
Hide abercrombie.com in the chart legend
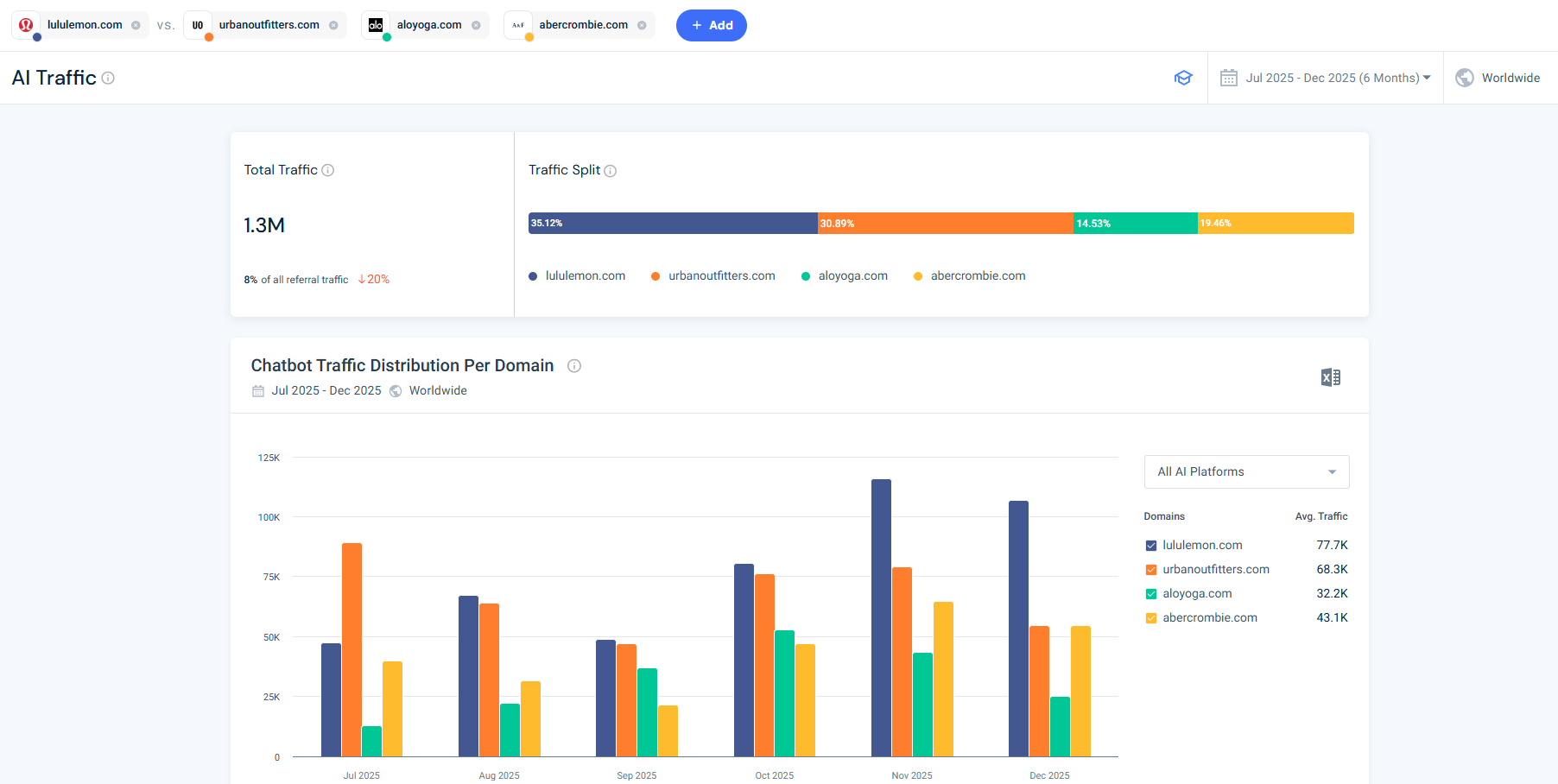[x=1151, y=618]
